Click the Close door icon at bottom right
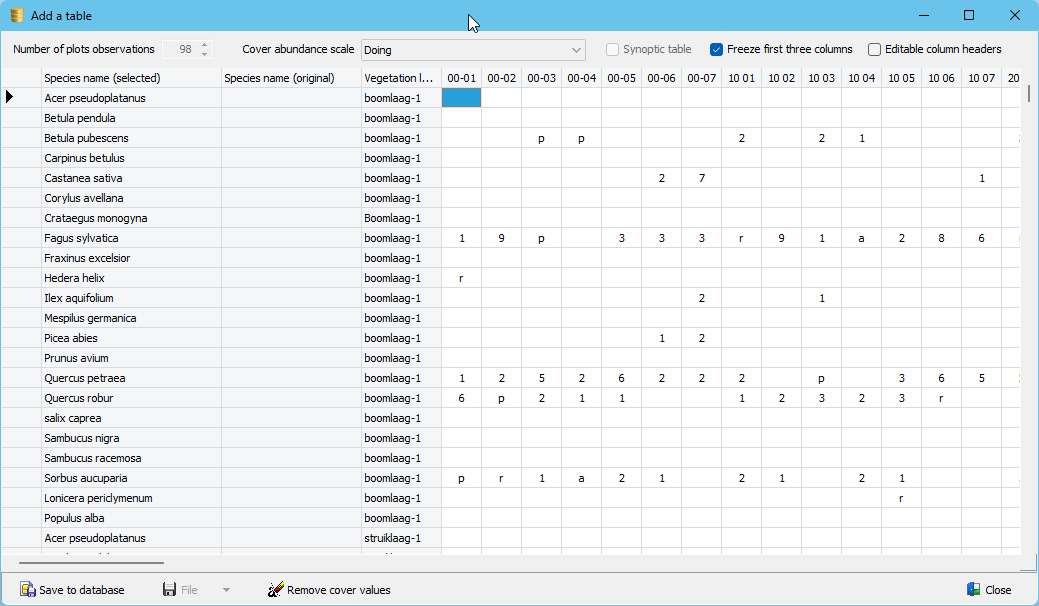Viewport: 1039px width, 606px height. pyautogui.click(x=974, y=590)
